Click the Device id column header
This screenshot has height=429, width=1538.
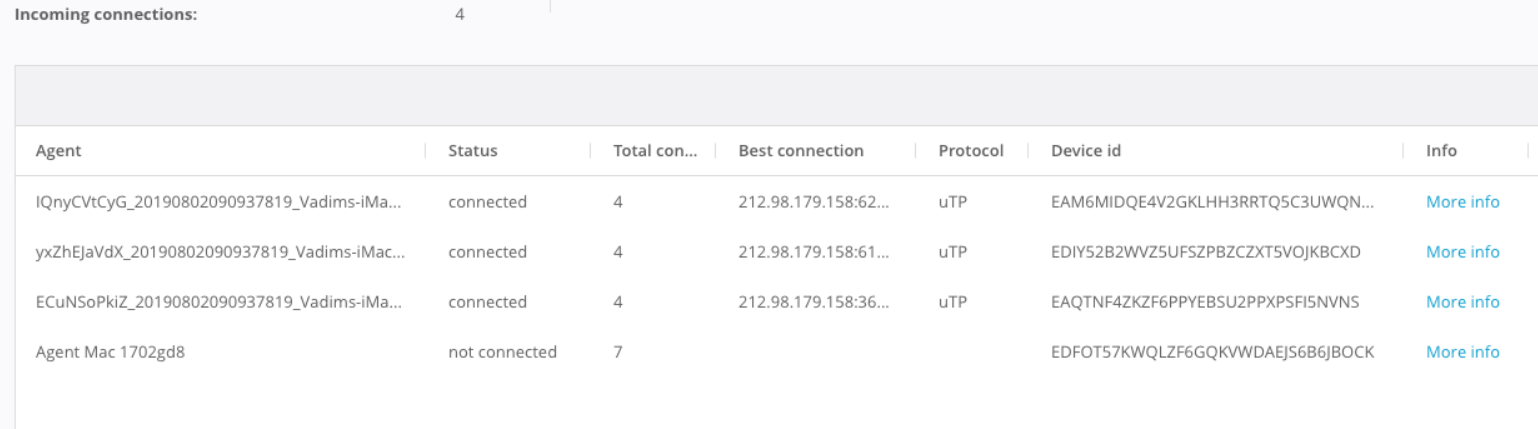coord(1085,151)
